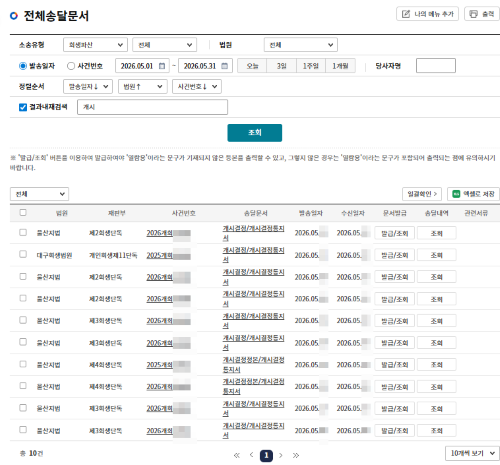This screenshot has height=465, width=500.
Task: Click 조회 송달내역 in the 대구회생법원 row
Action: point(437,255)
